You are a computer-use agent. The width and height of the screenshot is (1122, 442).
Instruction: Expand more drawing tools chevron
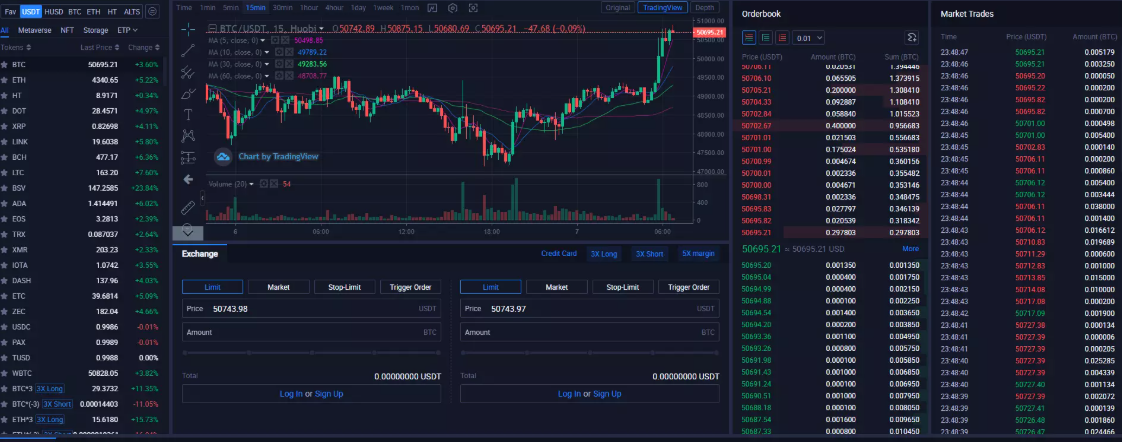point(188,231)
